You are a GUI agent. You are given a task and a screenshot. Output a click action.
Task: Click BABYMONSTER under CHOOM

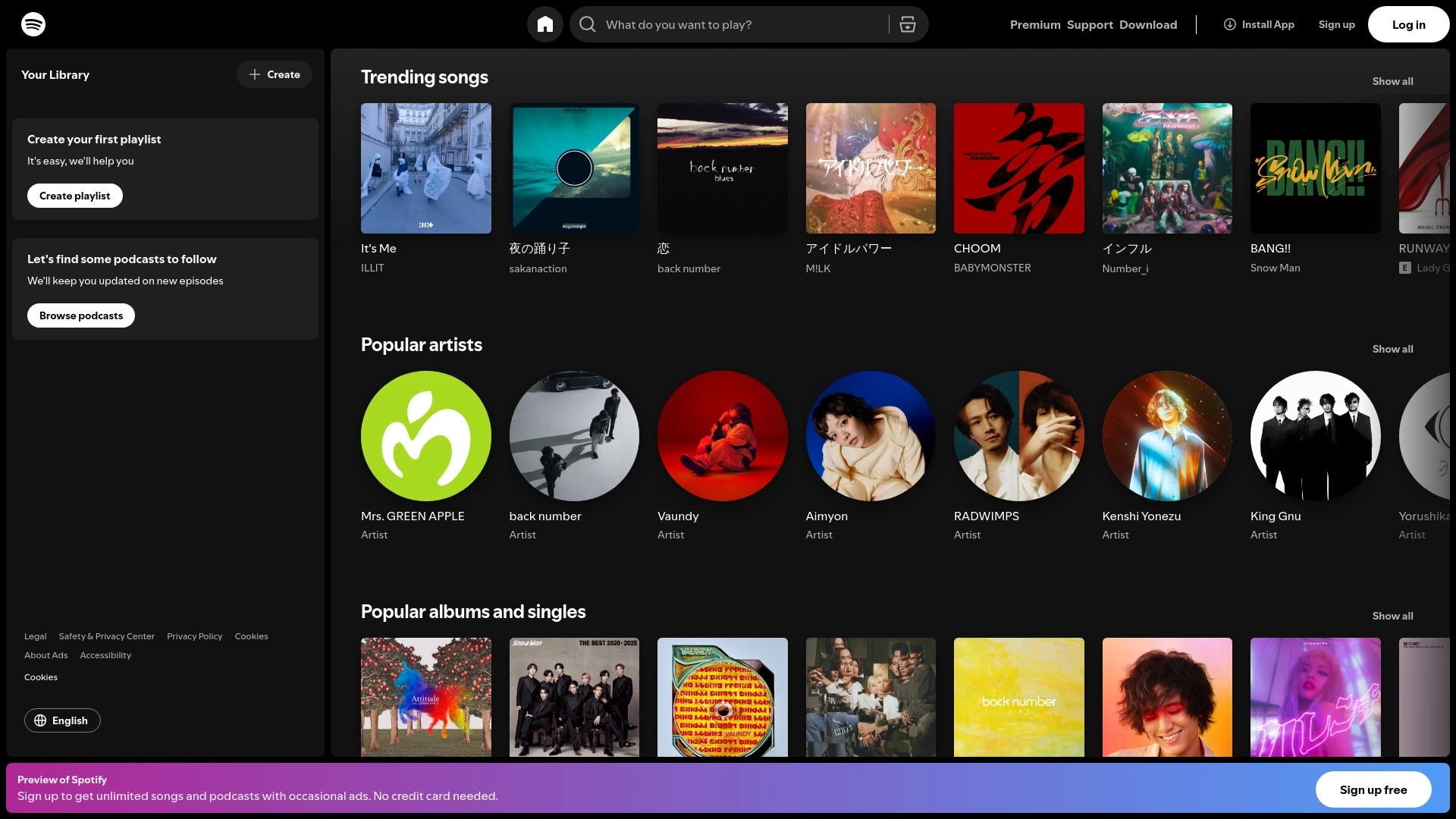[x=992, y=268]
